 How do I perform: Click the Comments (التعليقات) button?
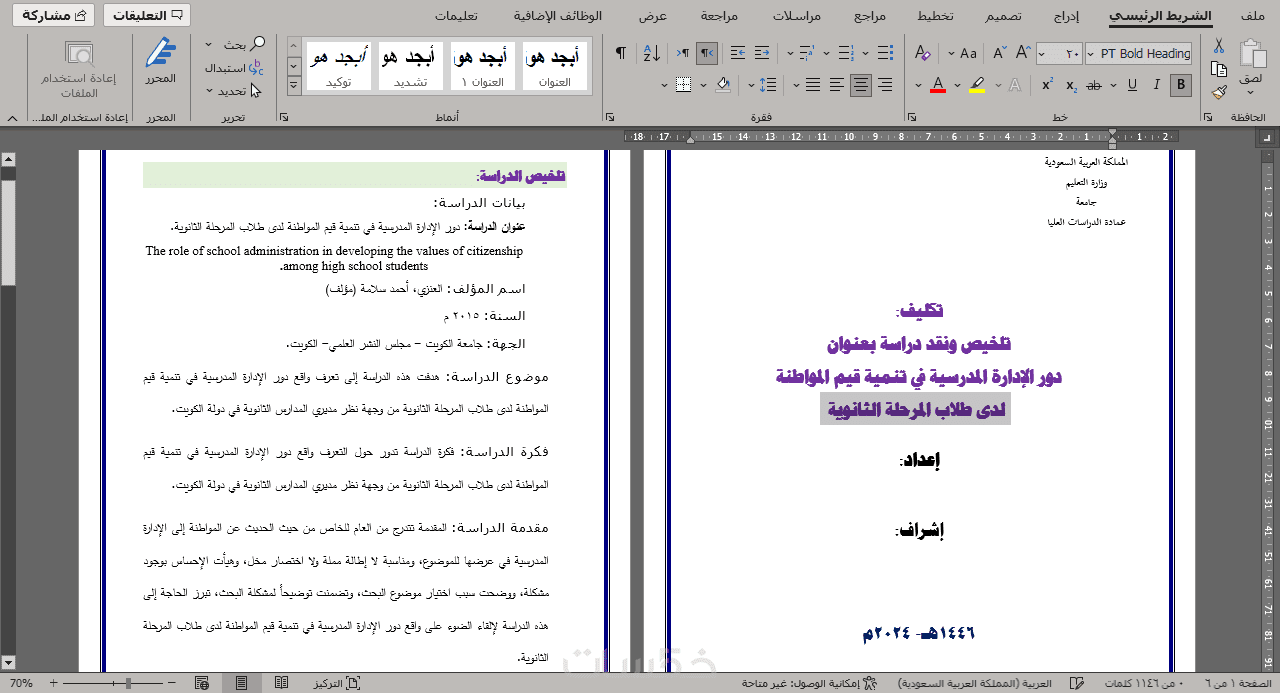[147, 15]
